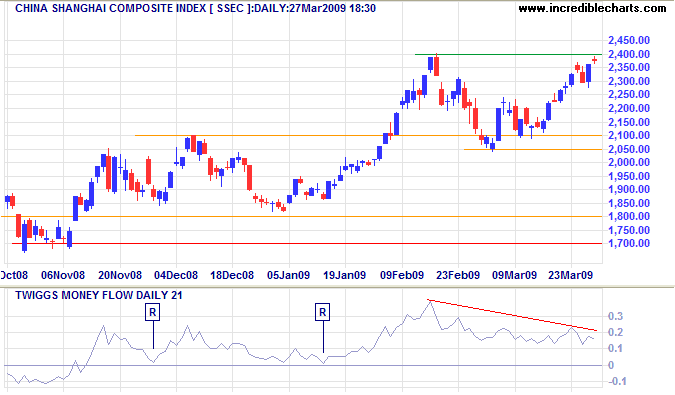Select the red descending trendline on money flow
The width and height of the screenshot is (675, 395).
[512, 315]
